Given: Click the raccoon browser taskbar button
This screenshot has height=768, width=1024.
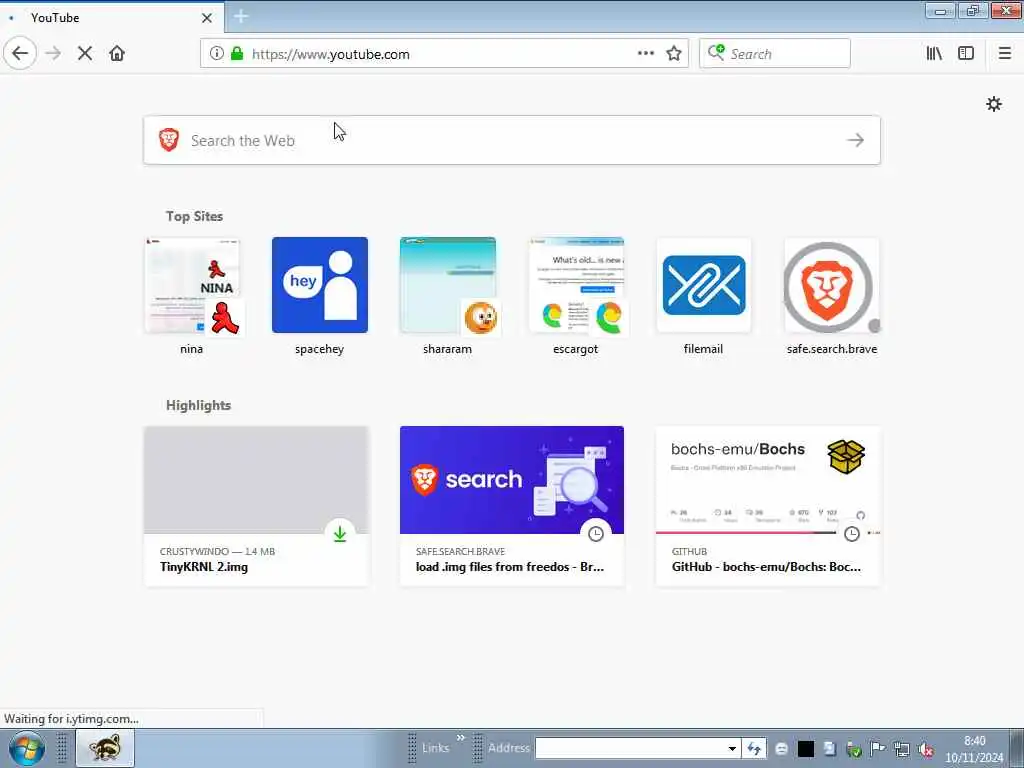Looking at the screenshot, I should 105,748.
